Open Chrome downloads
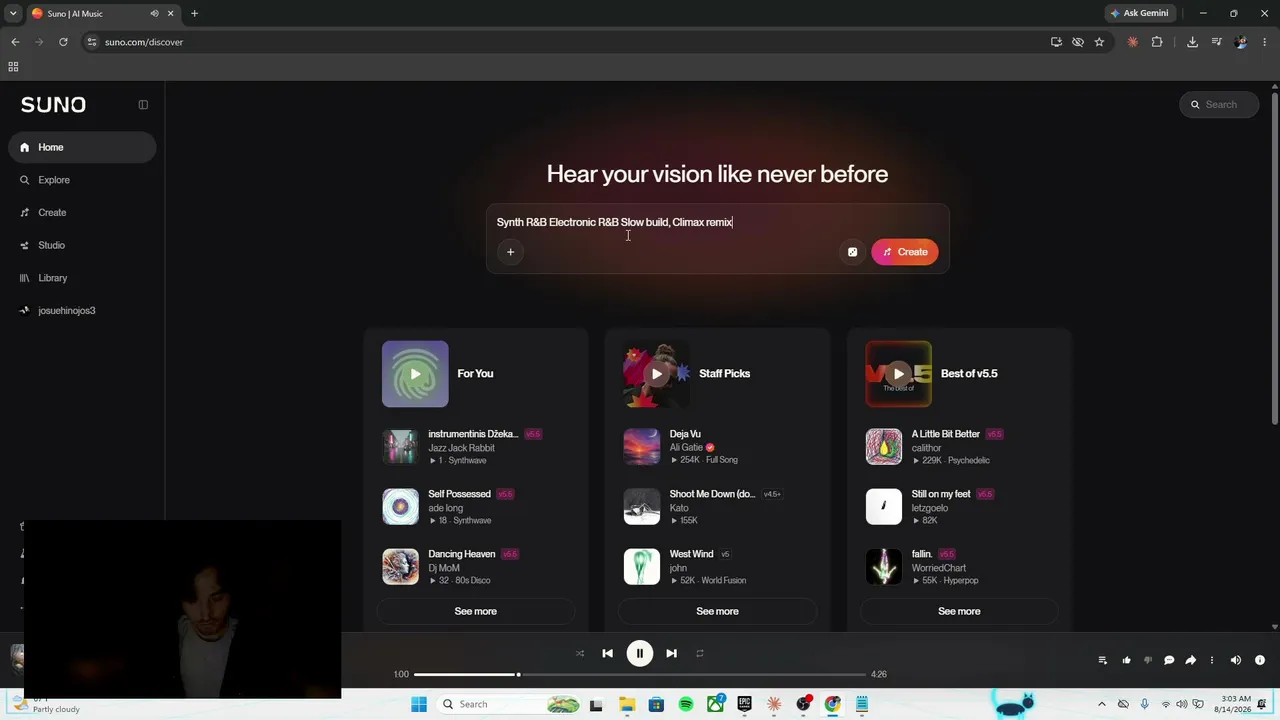 [1192, 42]
